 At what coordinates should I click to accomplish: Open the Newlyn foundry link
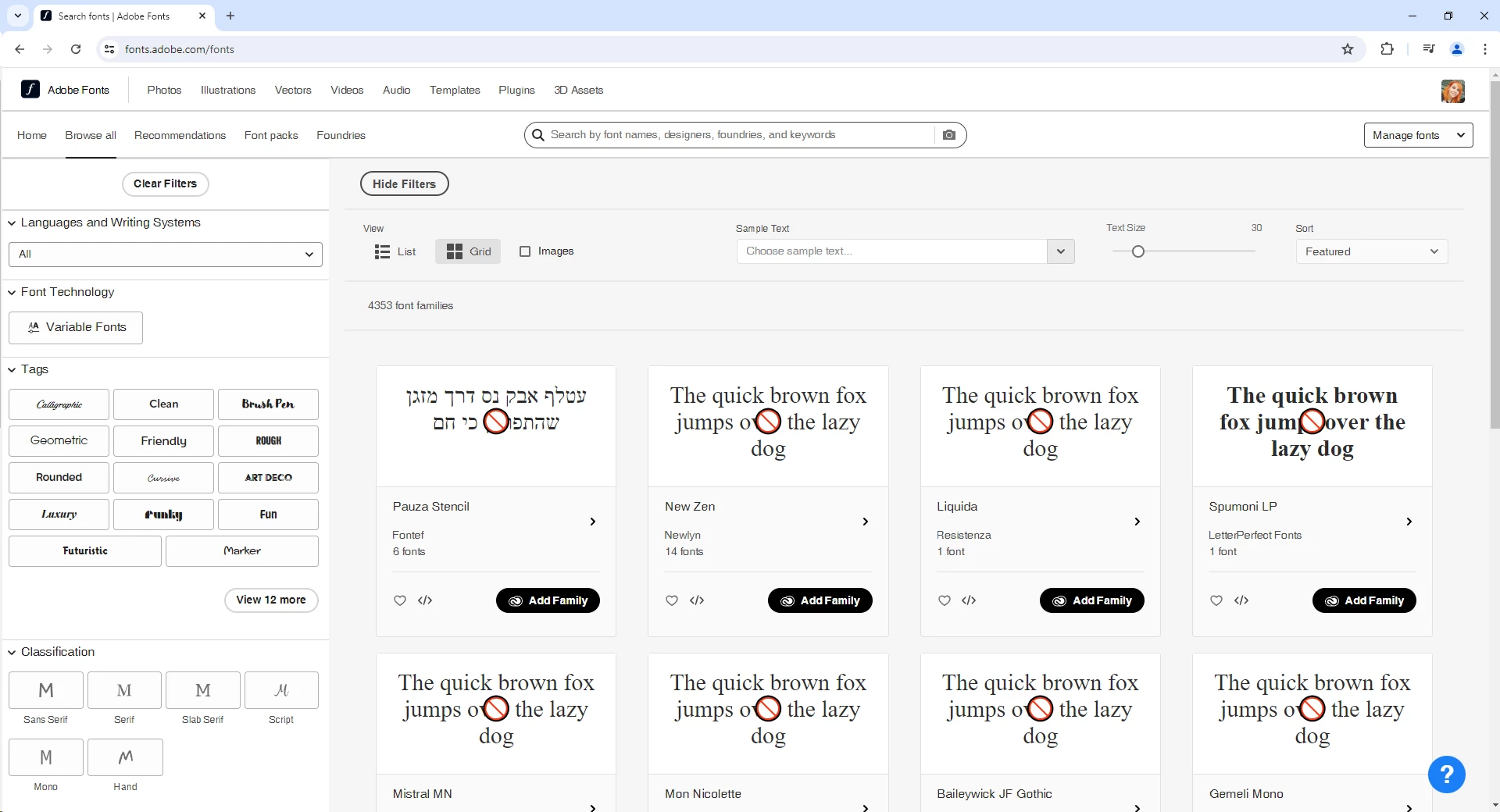click(683, 536)
